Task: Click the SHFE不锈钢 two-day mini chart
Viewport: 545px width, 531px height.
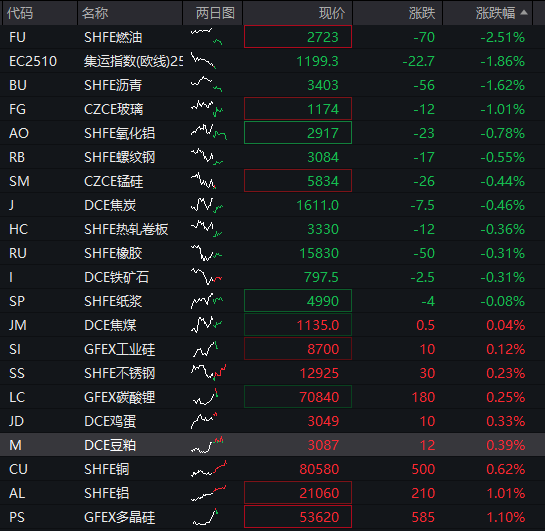Action: pyautogui.click(x=209, y=373)
